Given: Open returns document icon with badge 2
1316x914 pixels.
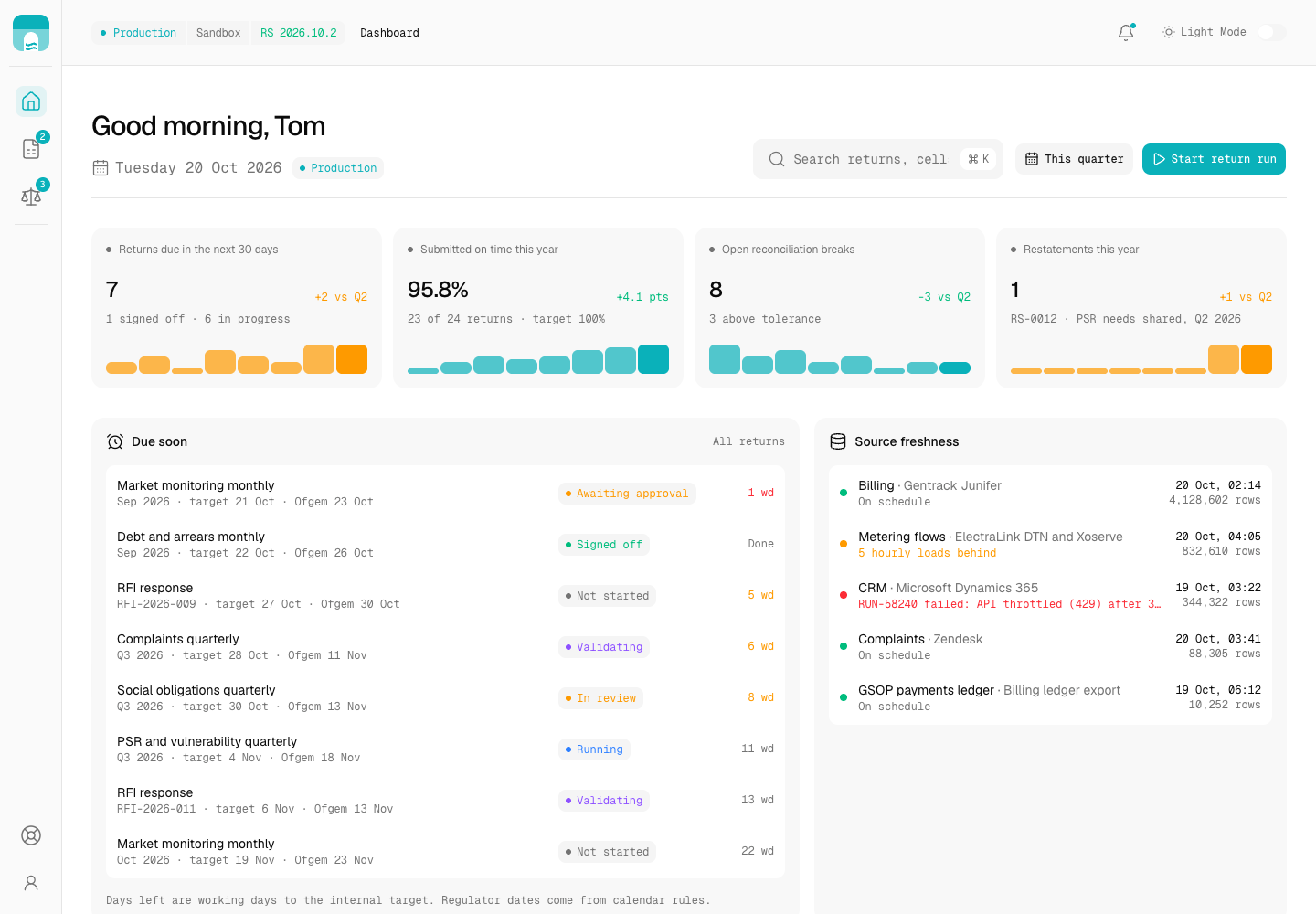Looking at the screenshot, I should (x=31, y=149).
